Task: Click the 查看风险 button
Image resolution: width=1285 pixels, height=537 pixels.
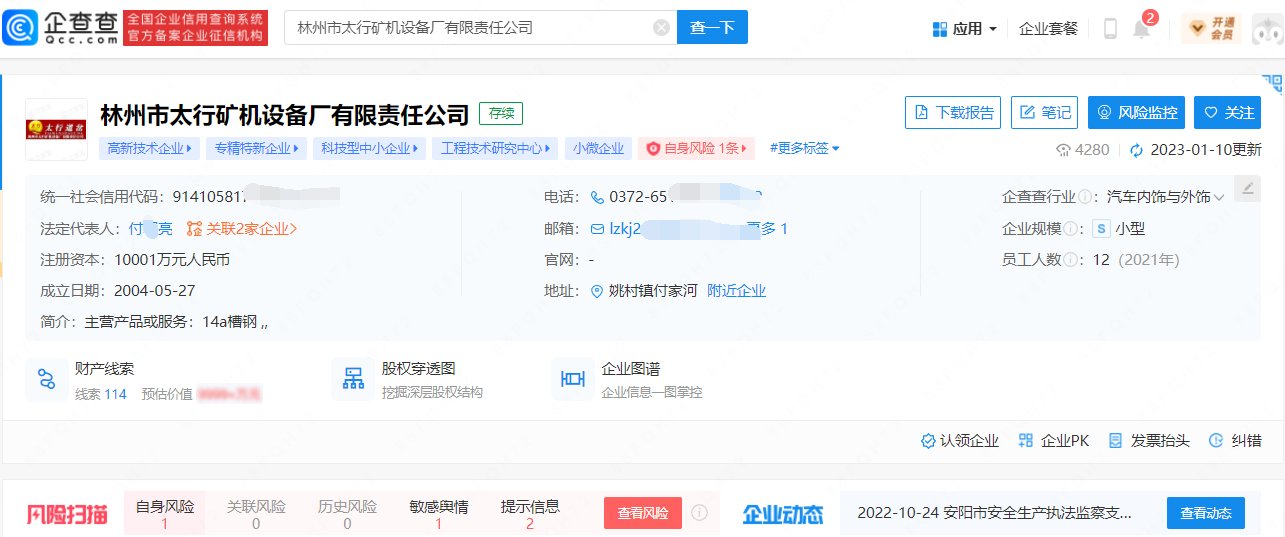Action: click(642, 513)
